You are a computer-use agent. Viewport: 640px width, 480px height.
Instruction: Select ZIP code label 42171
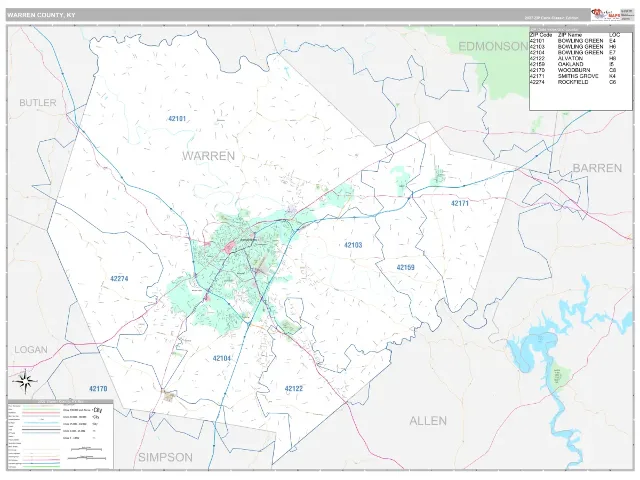coord(460,203)
